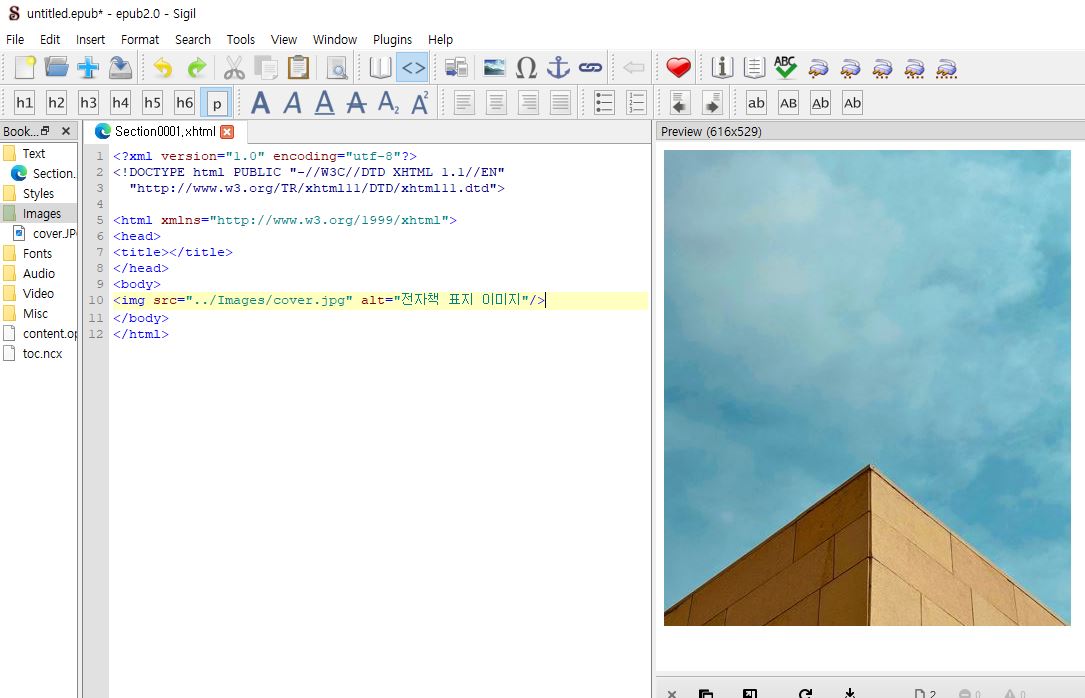Toggle italic formatting

tap(293, 103)
